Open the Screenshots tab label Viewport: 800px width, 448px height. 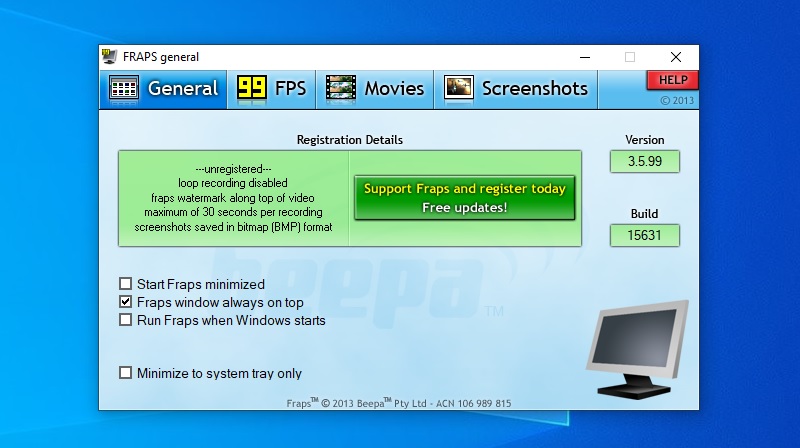click(535, 88)
